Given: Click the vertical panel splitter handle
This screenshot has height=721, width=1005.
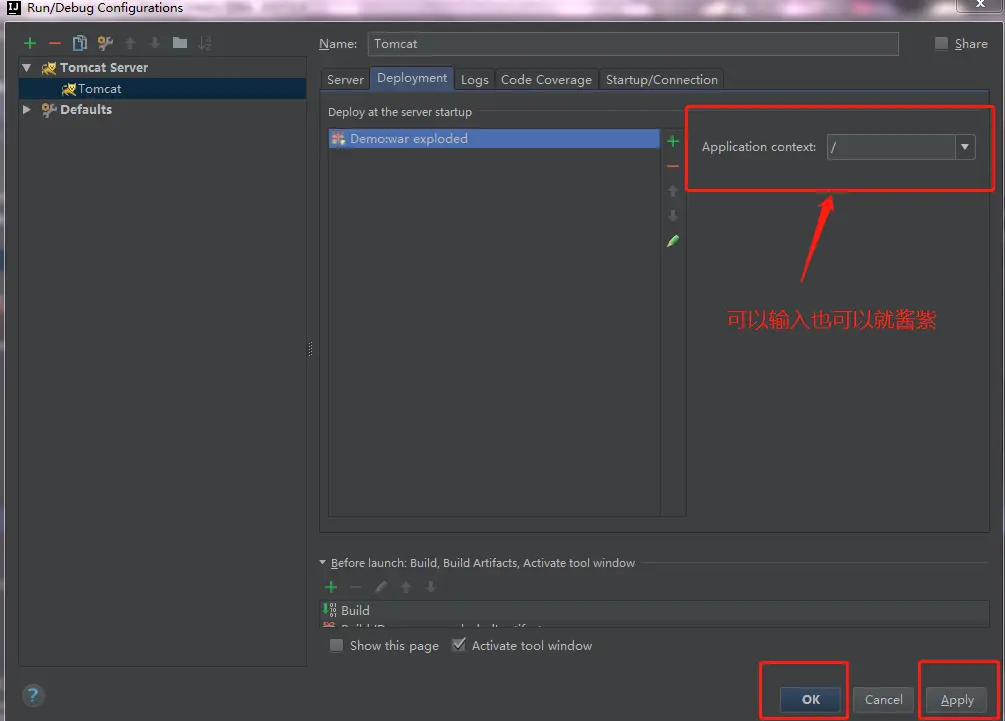Looking at the screenshot, I should click(x=311, y=349).
